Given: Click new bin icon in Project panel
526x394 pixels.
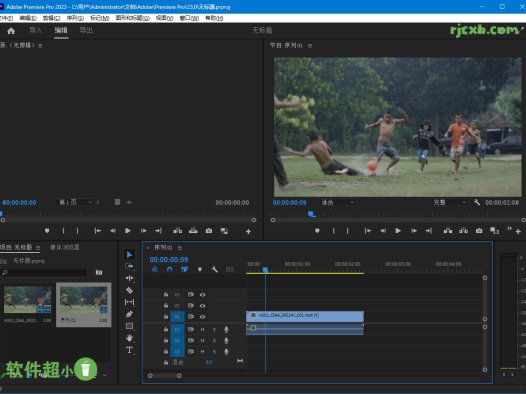Looking at the screenshot, I should pyautogui.click(x=99, y=272).
